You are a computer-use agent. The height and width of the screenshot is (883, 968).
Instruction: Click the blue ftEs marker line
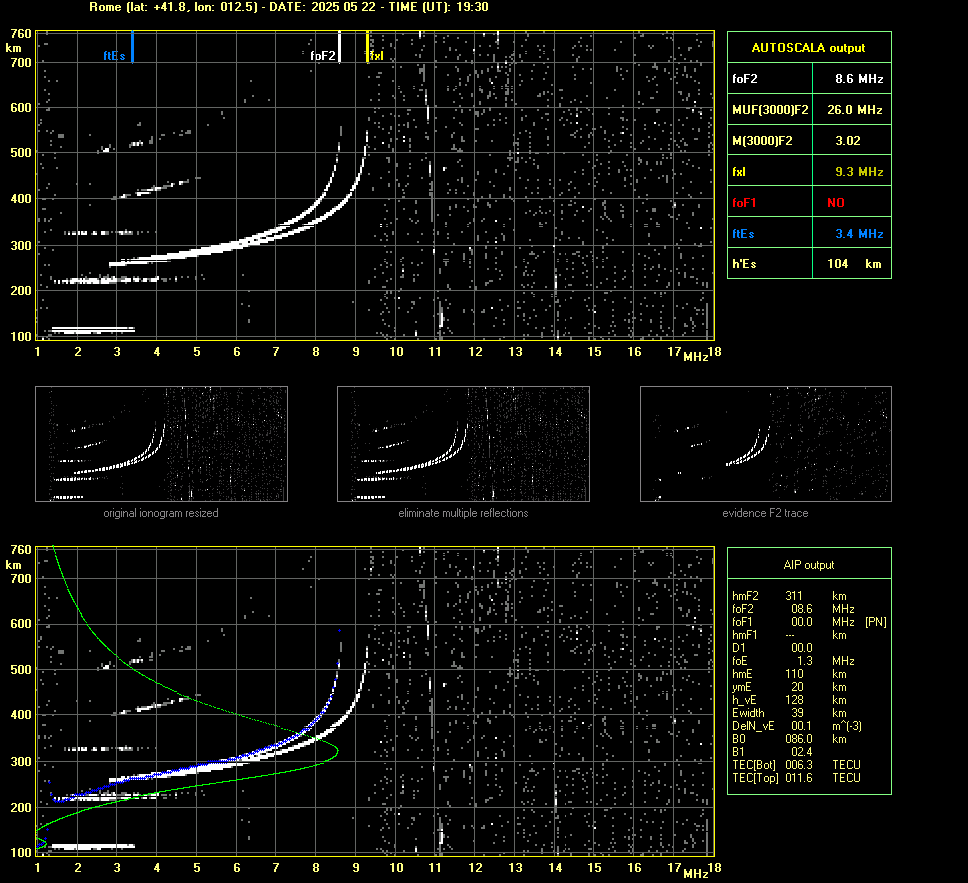[132, 46]
